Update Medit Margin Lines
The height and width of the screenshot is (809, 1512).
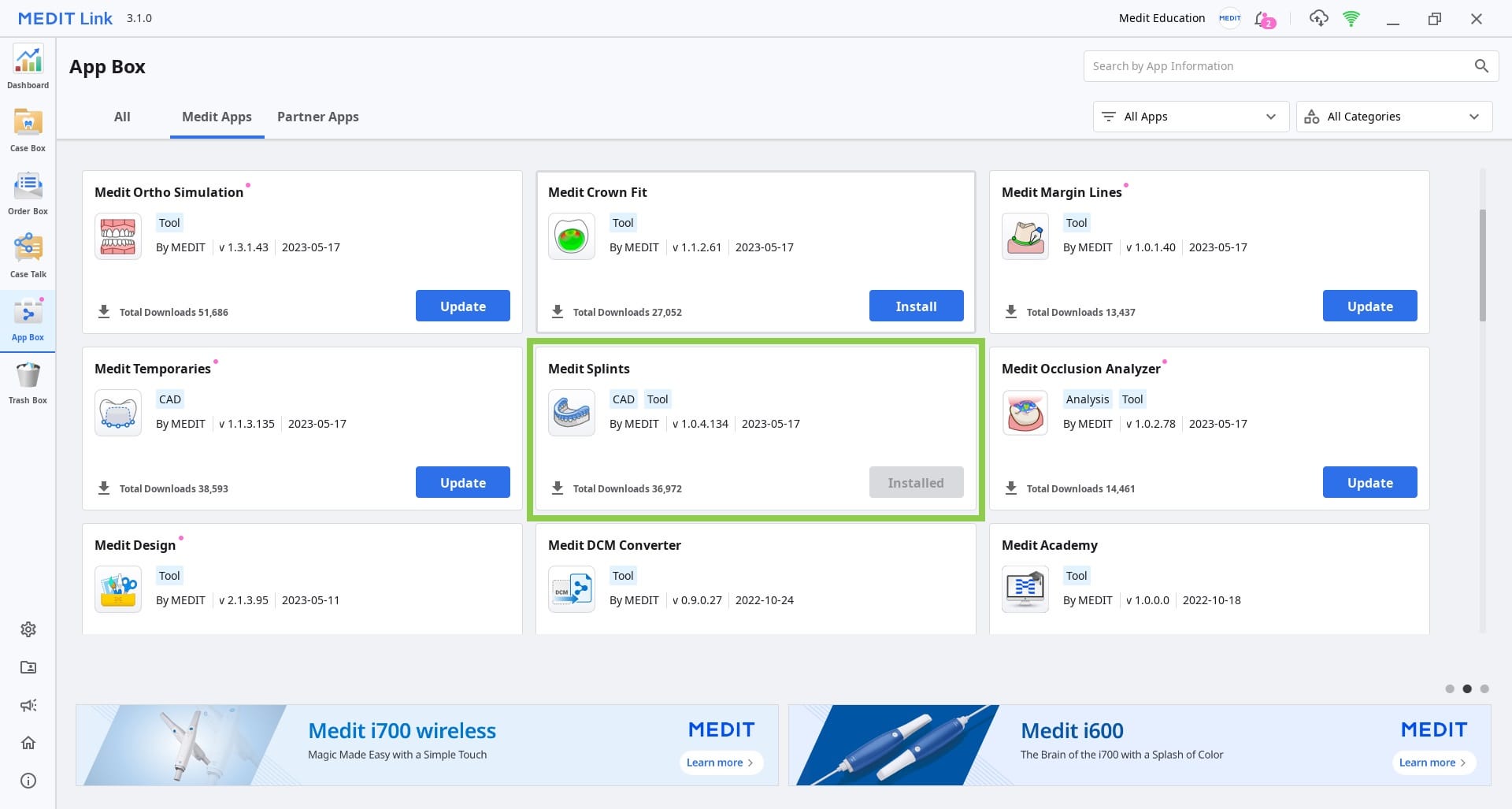point(1370,306)
